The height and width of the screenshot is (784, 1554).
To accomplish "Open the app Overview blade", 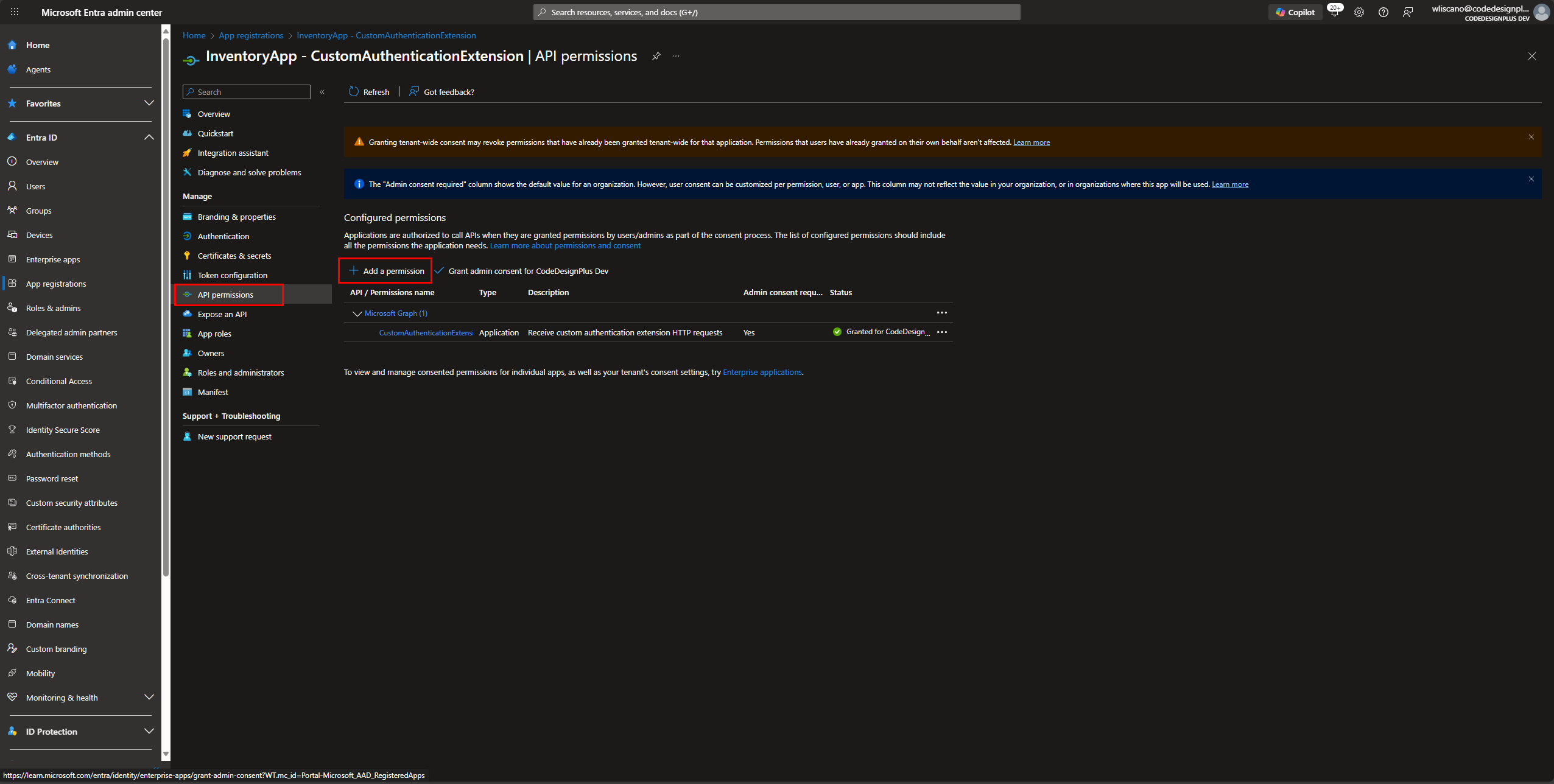I will coord(214,114).
